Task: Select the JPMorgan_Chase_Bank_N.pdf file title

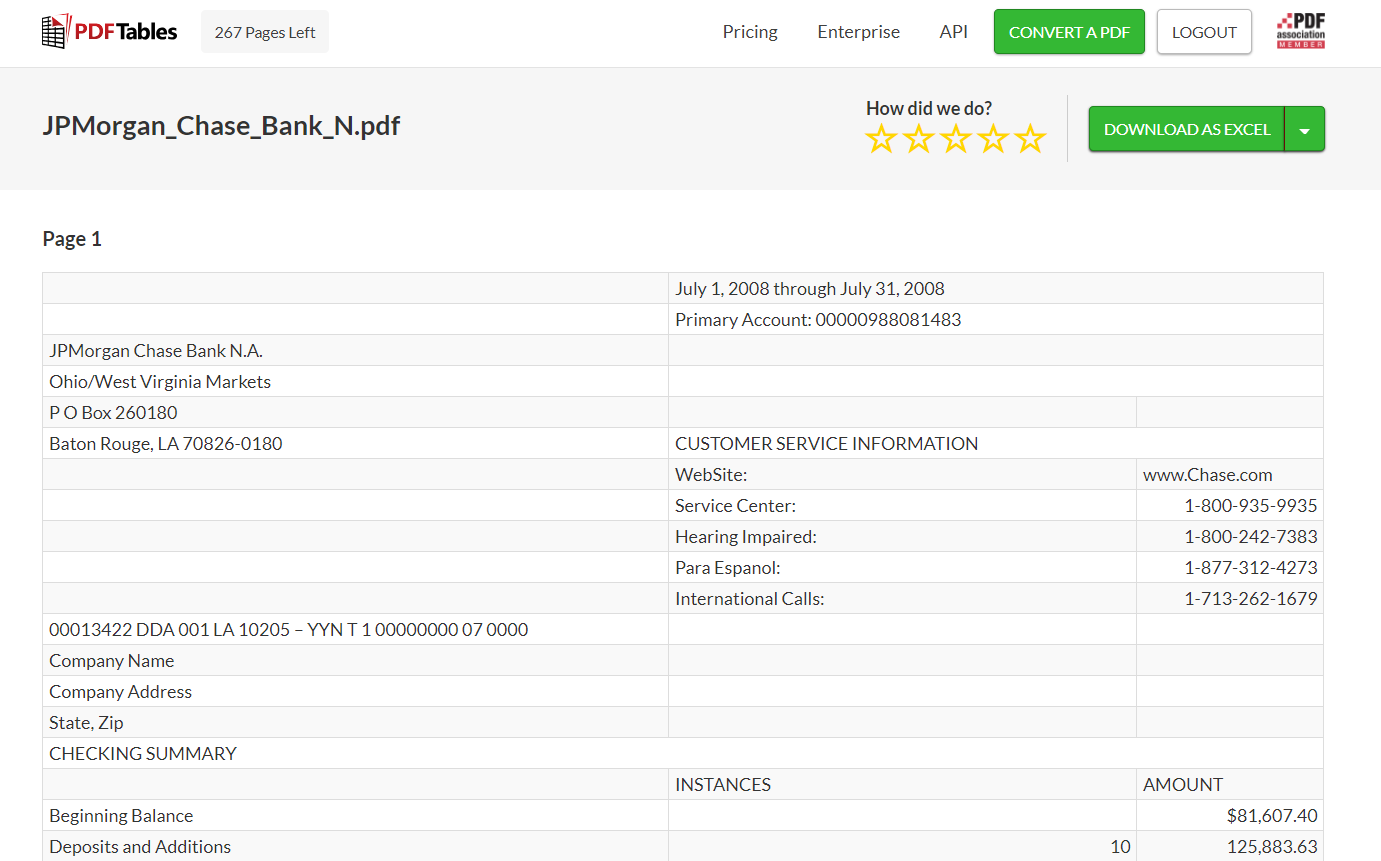Action: pos(221,126)
